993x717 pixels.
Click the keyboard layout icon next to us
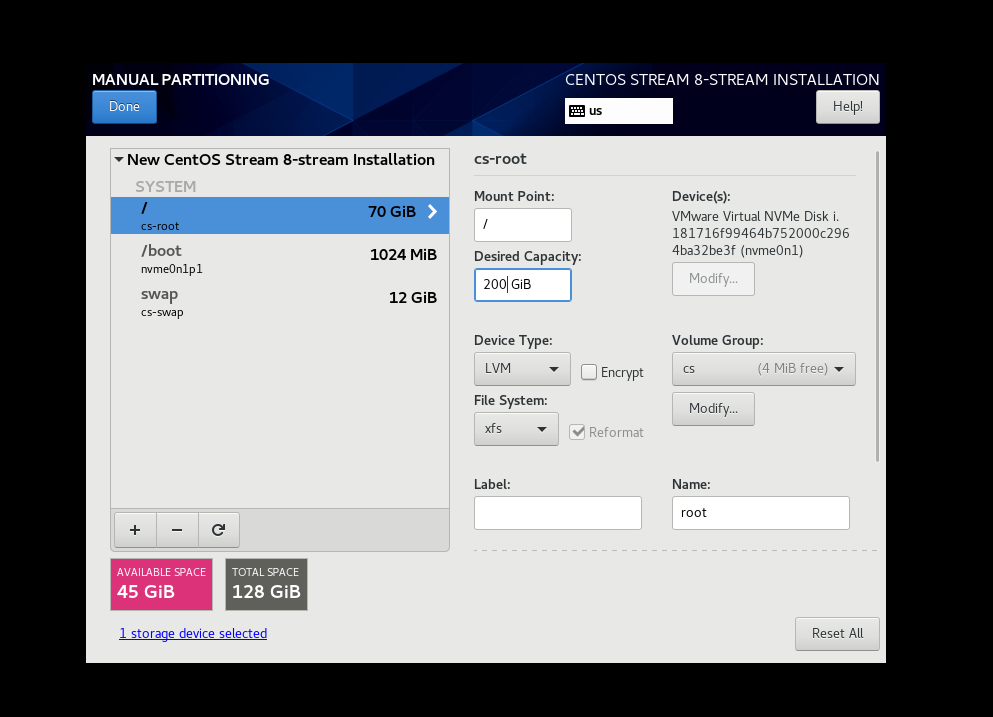click(x=577, y=111)
